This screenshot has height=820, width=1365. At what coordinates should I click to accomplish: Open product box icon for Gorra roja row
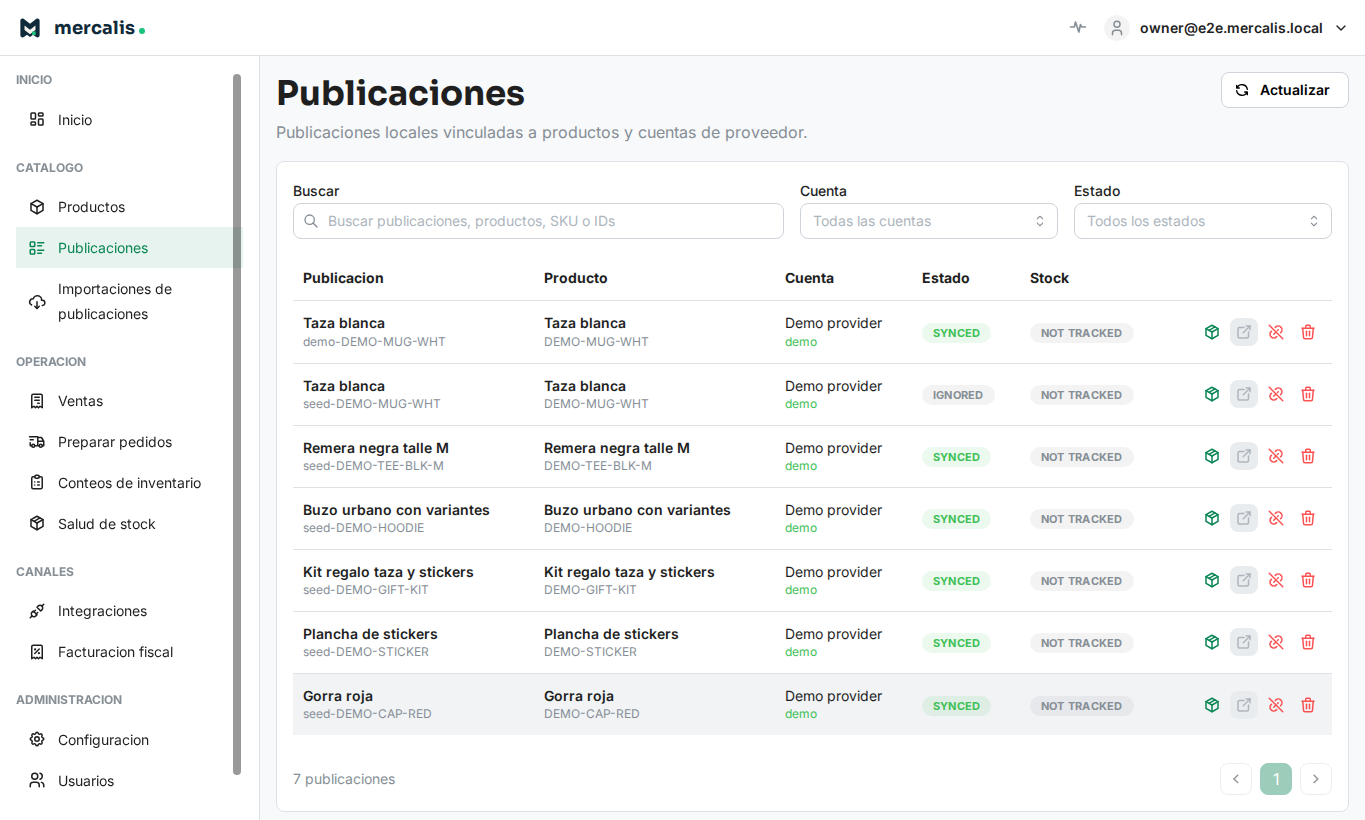tap(1212, 705)
